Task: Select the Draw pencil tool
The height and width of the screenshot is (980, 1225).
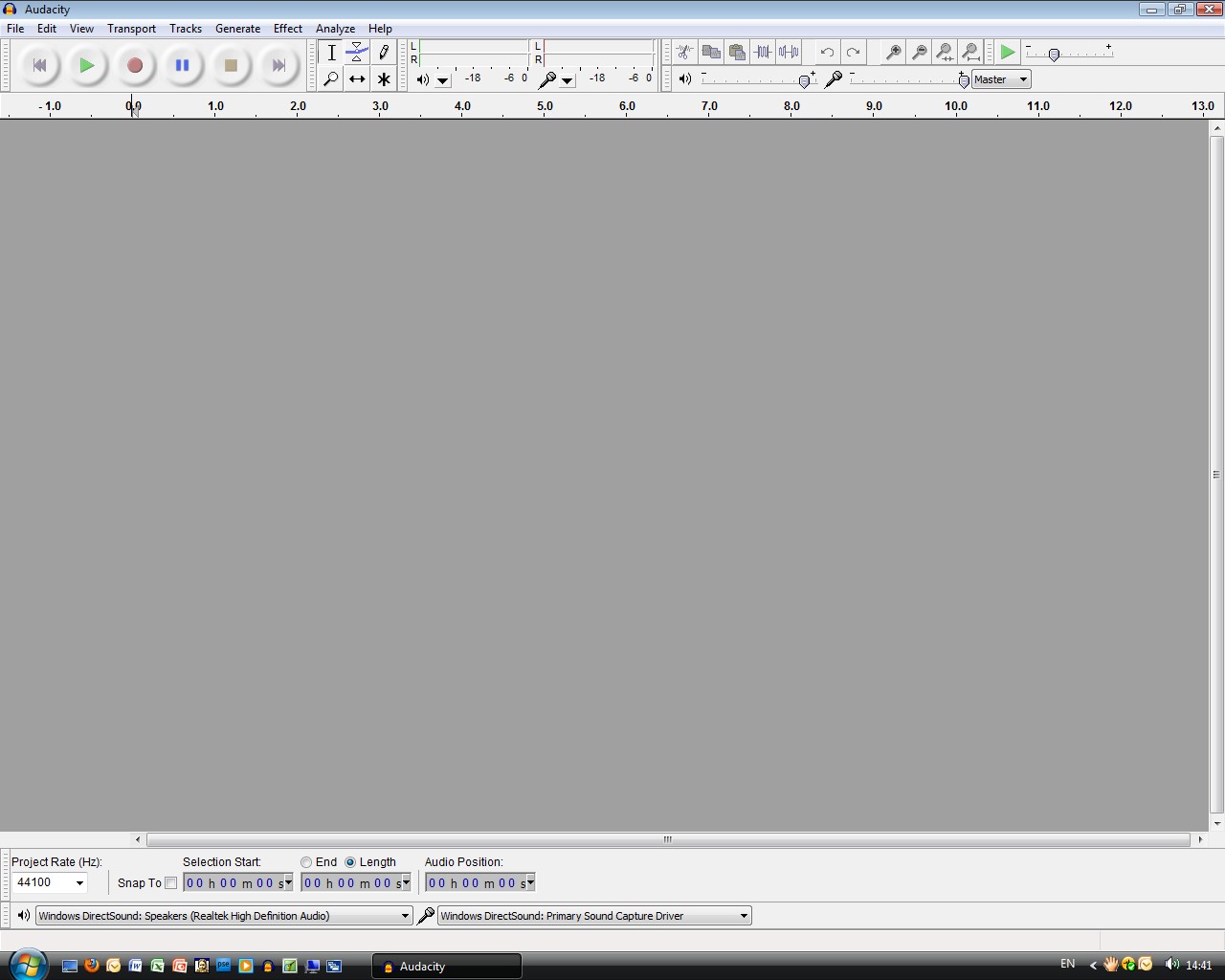Action: pos(384,53)
